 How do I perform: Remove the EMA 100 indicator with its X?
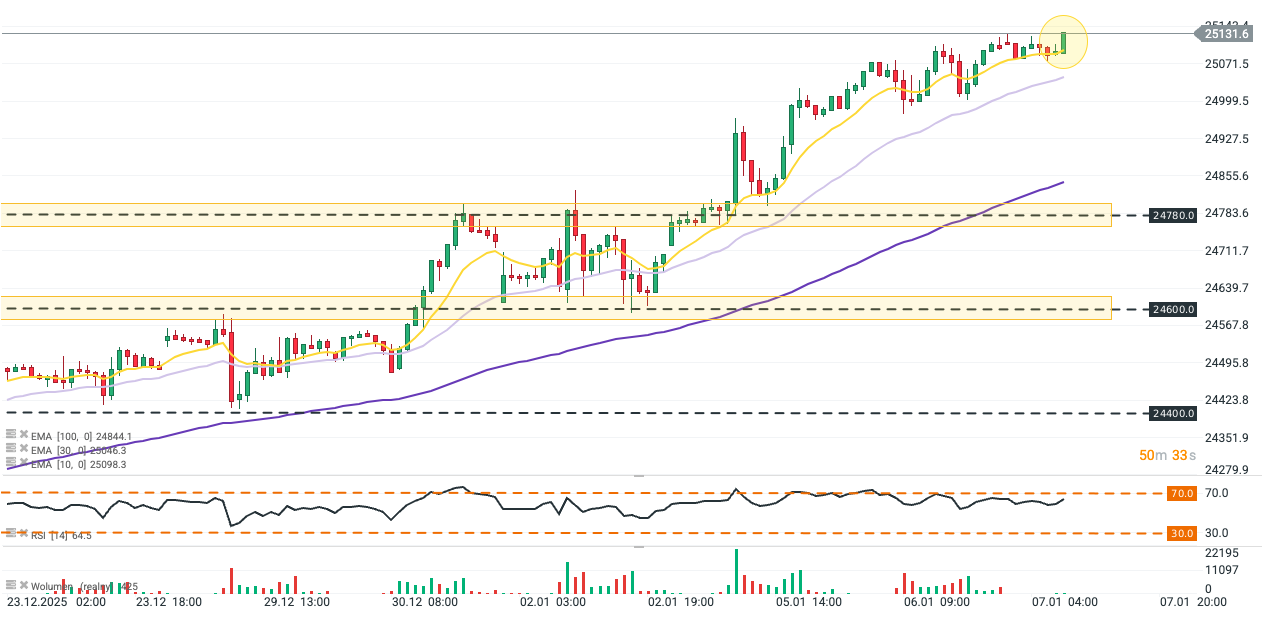point(23,435)
